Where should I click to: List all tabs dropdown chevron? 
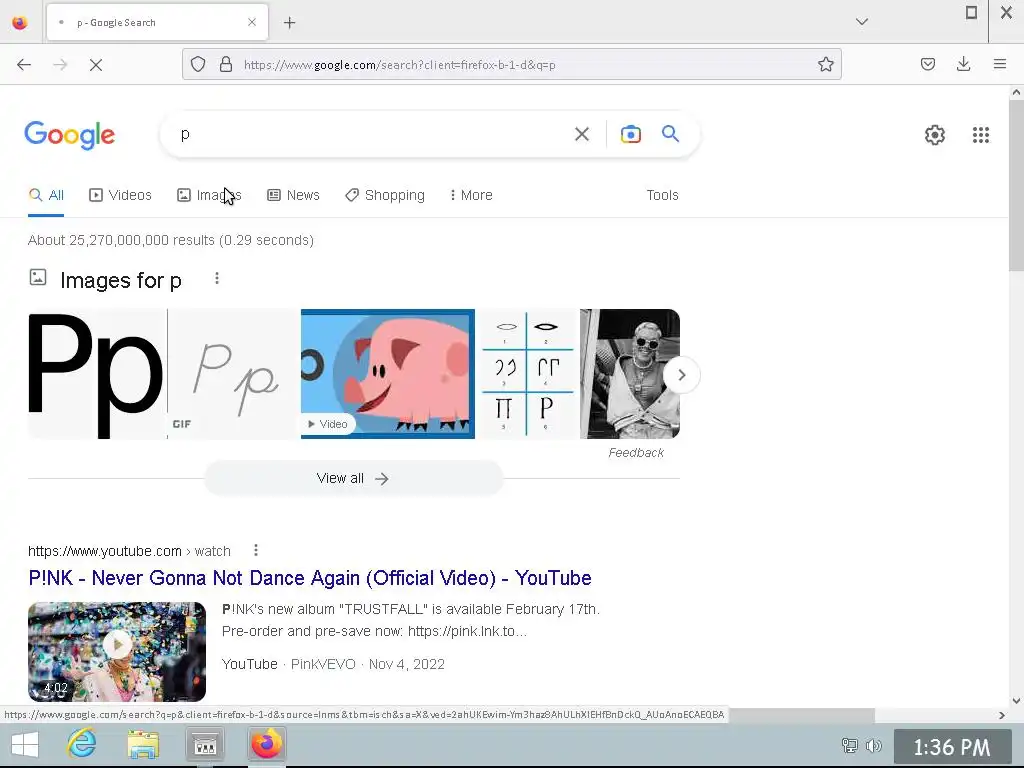click(x=861, y=22)
